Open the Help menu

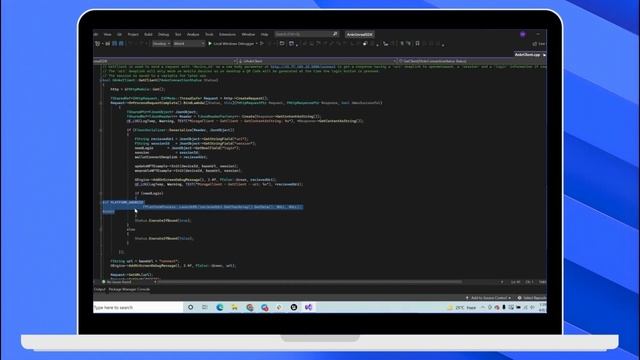tap(264, 35)
